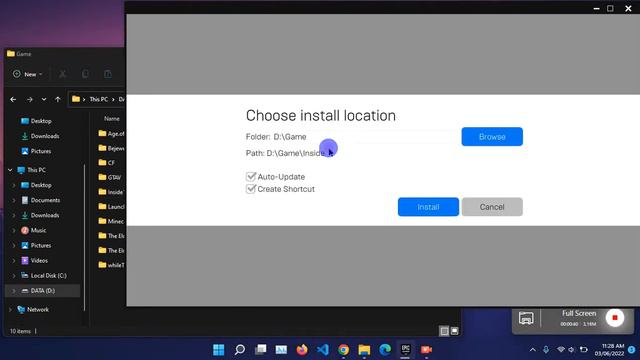
Task: Click the volume tray icon
Action: tap(571, 350)
